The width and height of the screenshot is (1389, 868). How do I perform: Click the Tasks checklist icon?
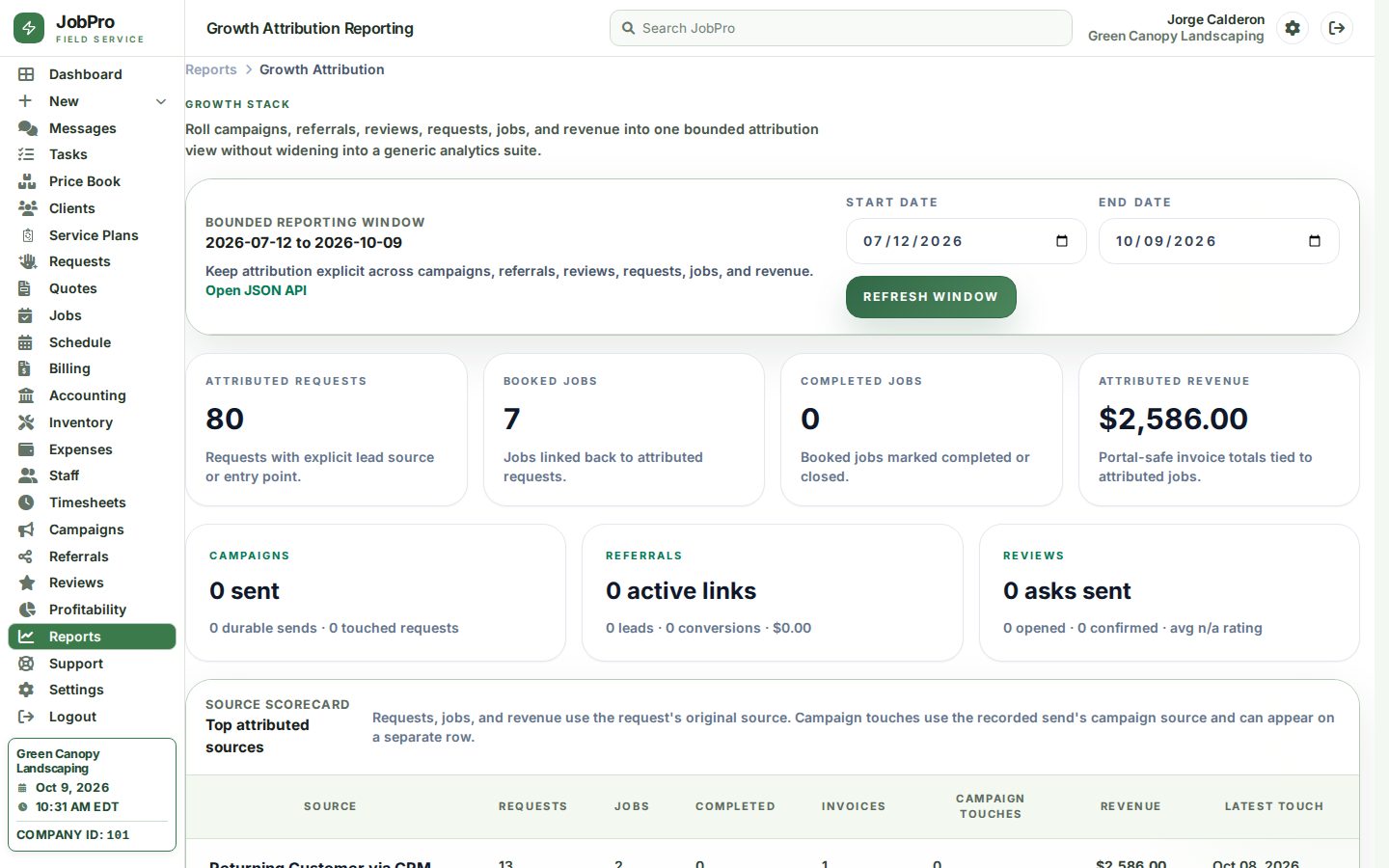pyautogui.click(x=26, y=154)
